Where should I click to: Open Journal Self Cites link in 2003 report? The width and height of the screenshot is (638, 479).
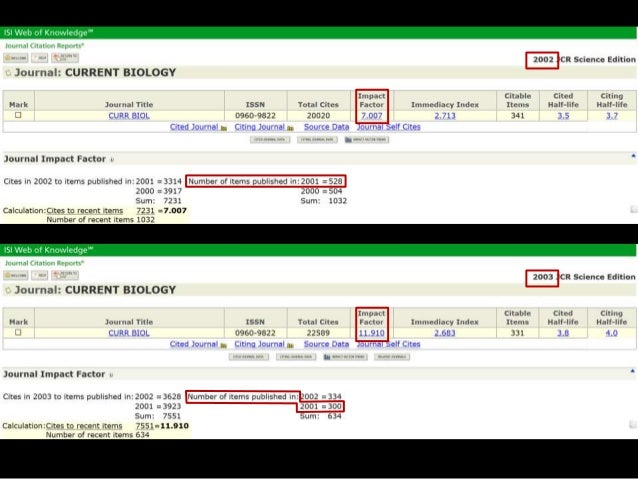(389, 344)
